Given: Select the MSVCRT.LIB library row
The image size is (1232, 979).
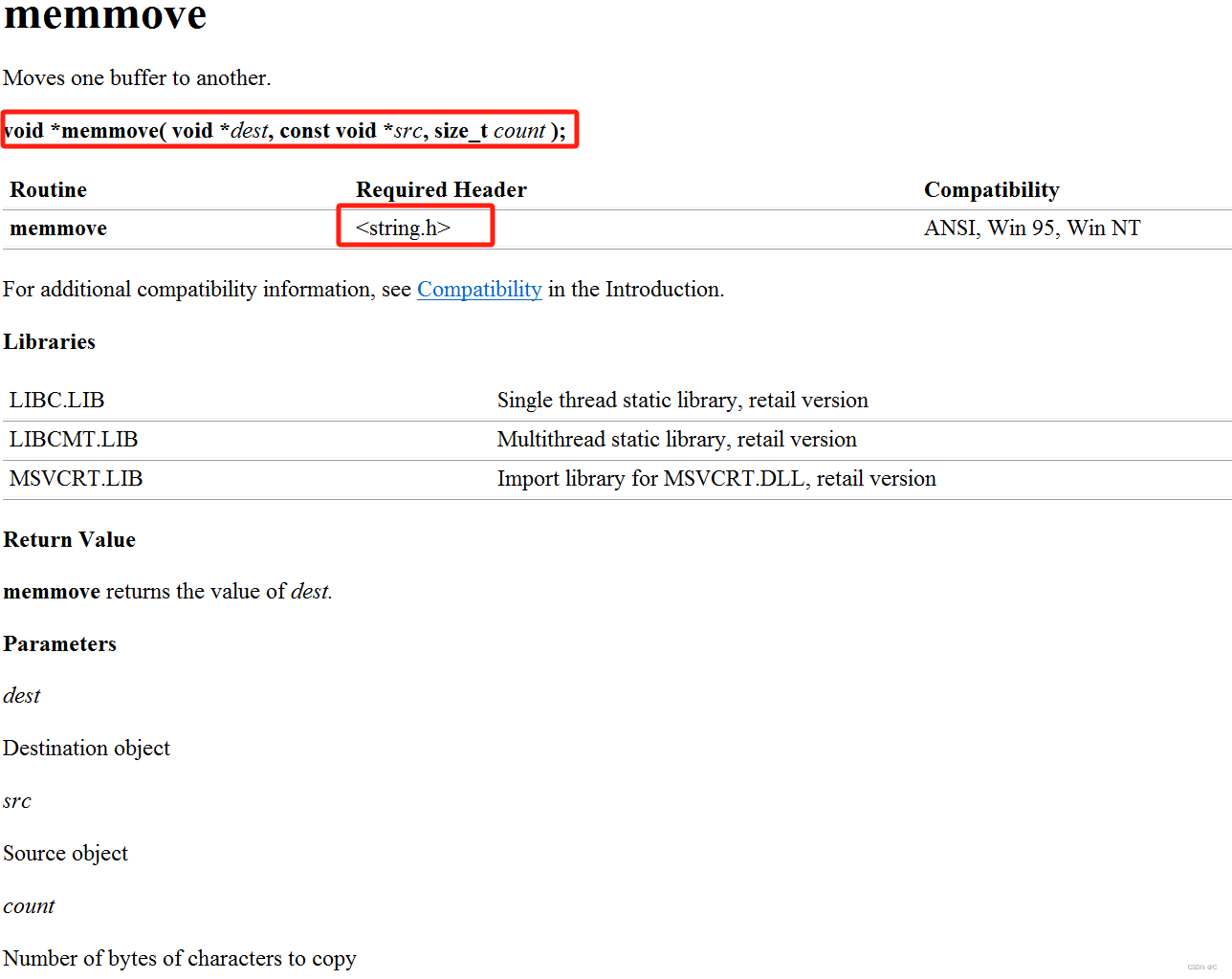Looking at the screenshot, I should (75, 478).
